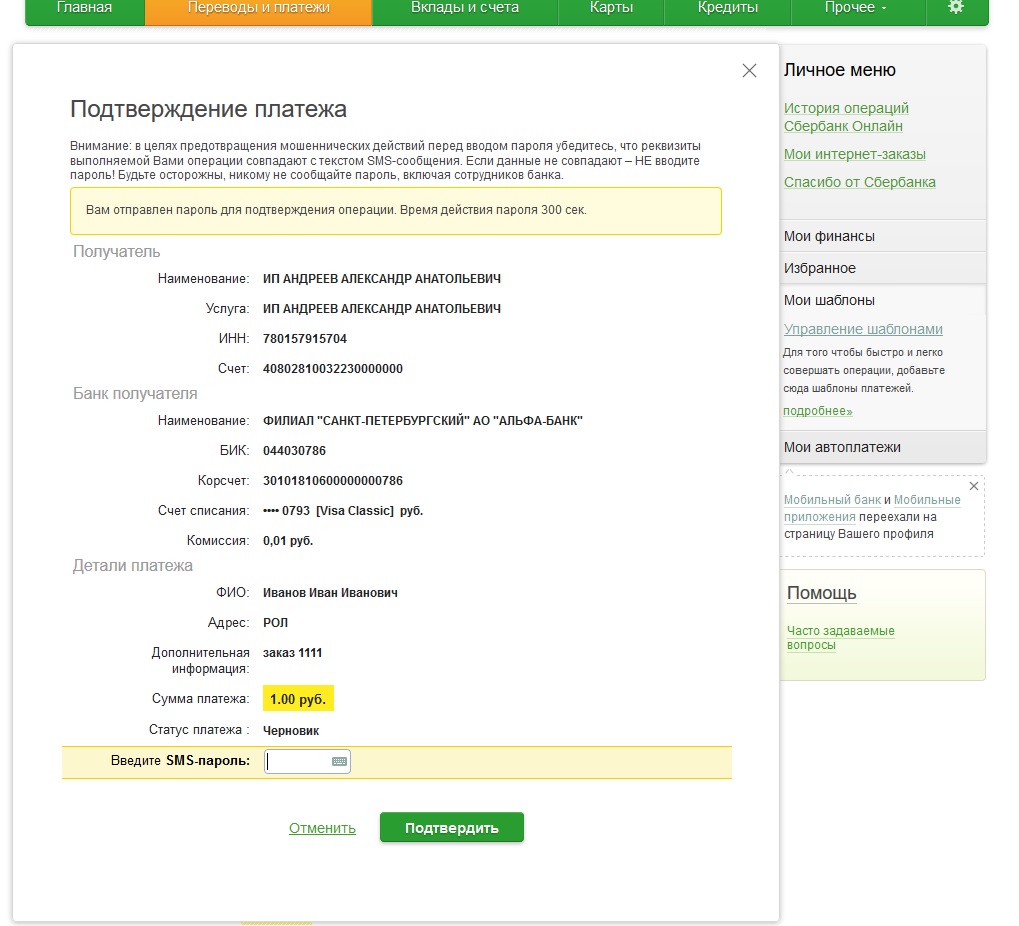Click the payer name Иванов Иван Иванович
The image size is (1019, 926).
coord(330,593)
